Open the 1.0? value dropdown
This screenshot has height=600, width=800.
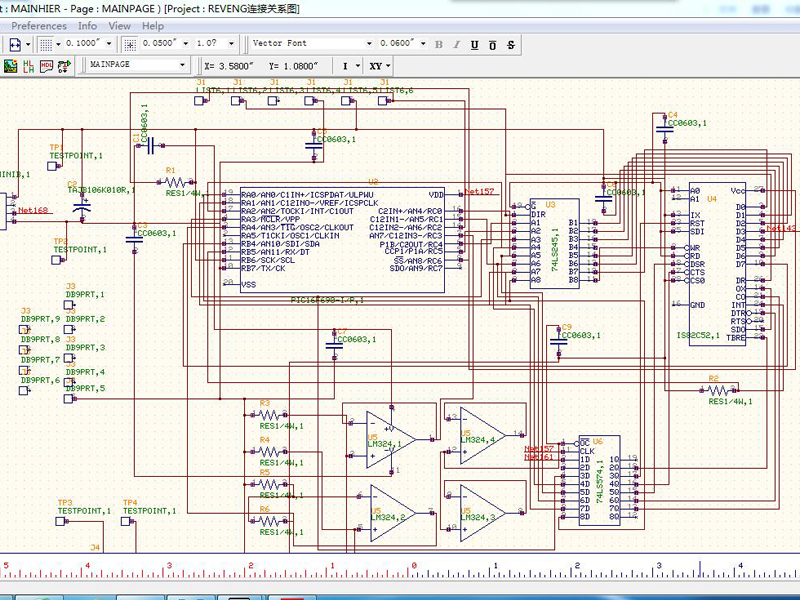(x=231, y=44)
